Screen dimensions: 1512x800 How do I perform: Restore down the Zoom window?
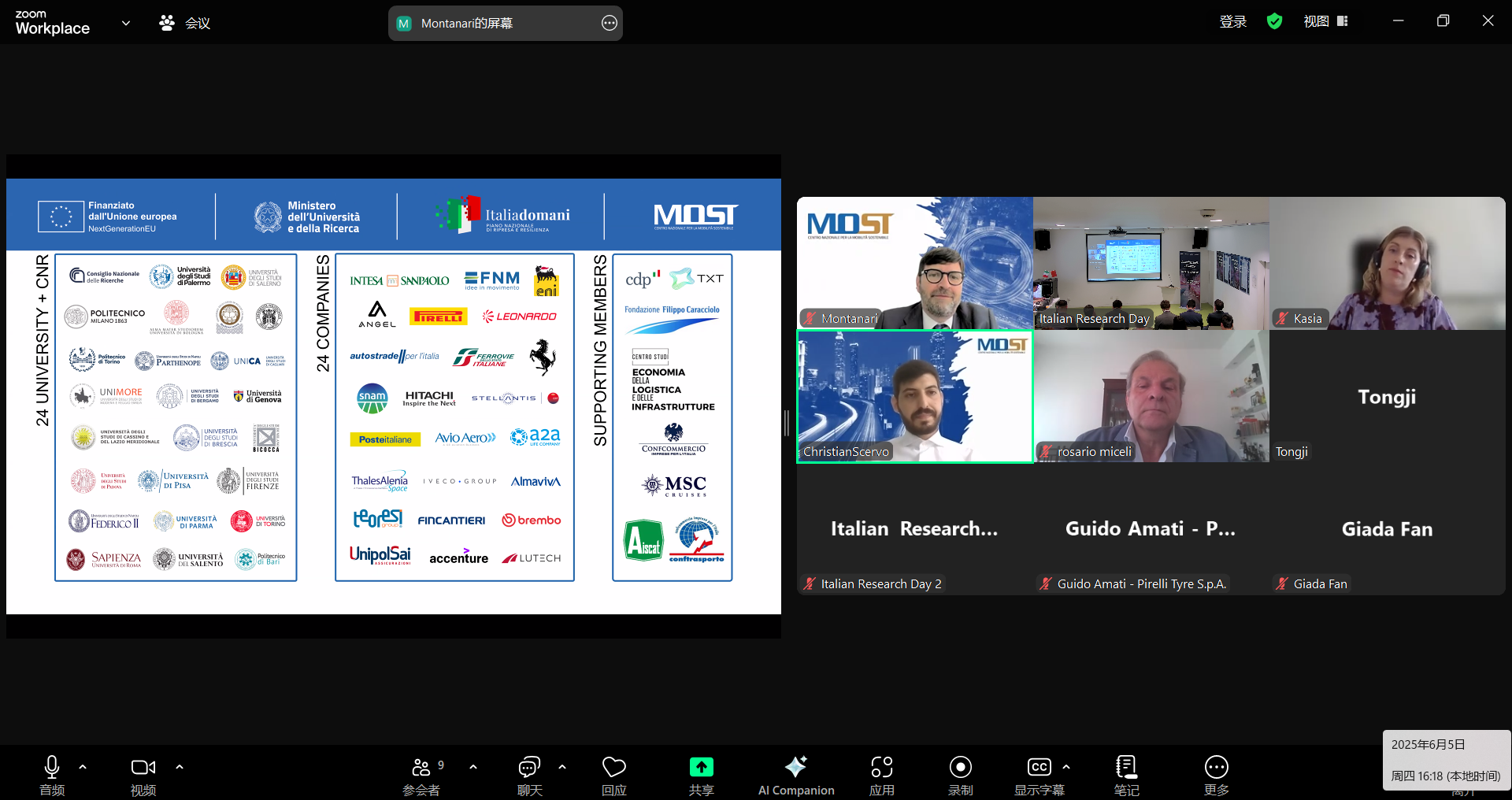[x=1443, y=21]
